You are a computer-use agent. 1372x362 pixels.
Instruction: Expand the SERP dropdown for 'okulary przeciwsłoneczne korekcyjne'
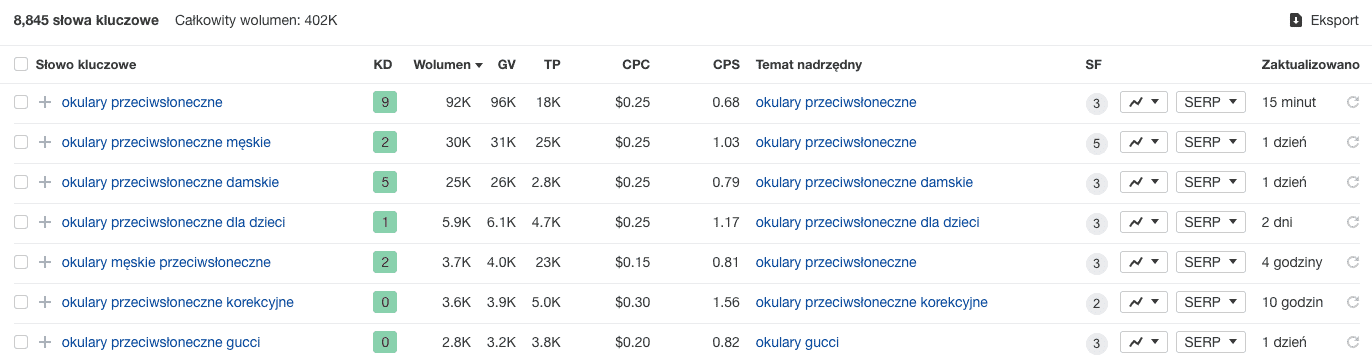click(x=1210, y=302)
